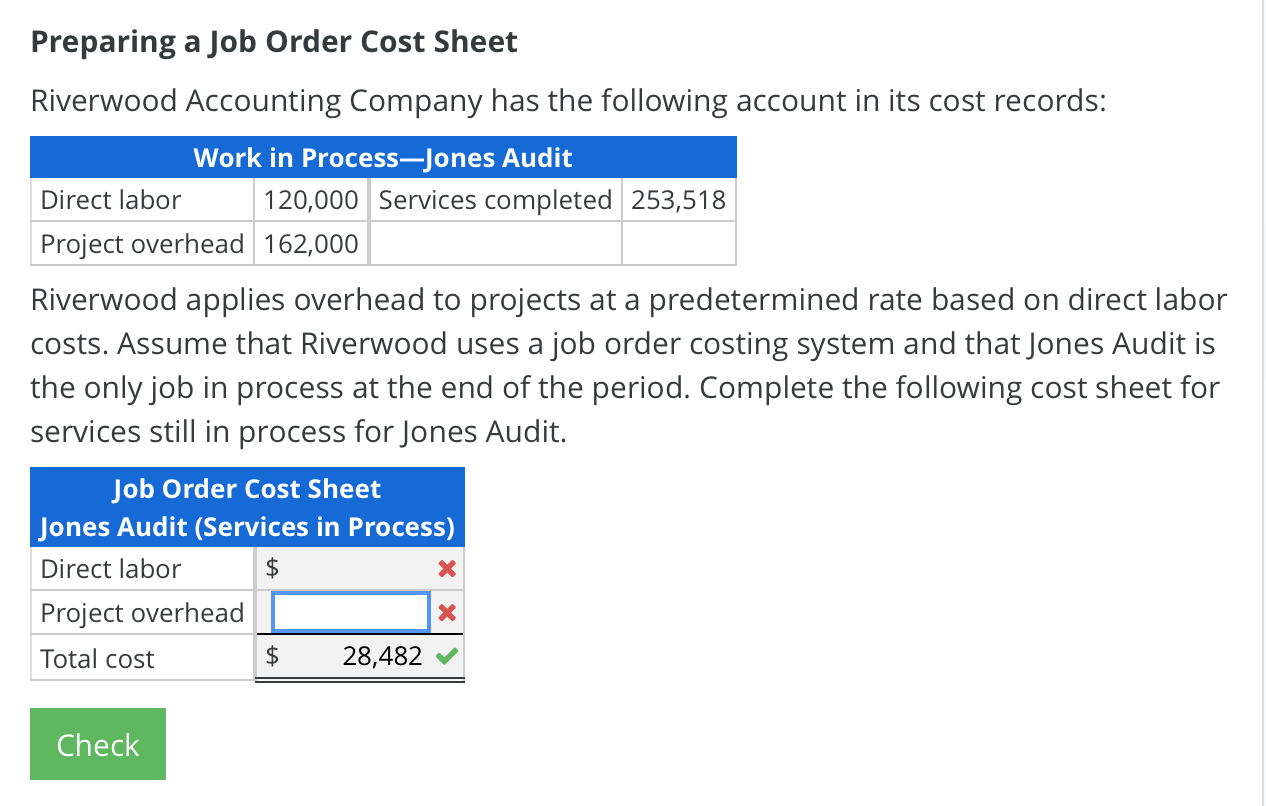The image size is (1266, 806).
Task: Click the Job Order Cost Sheet title bar
Action: point(247,488)
